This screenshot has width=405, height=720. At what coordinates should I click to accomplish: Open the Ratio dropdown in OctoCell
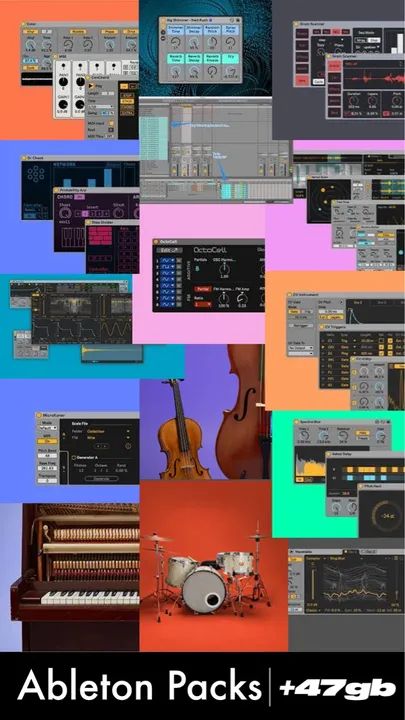coord(202,304)
